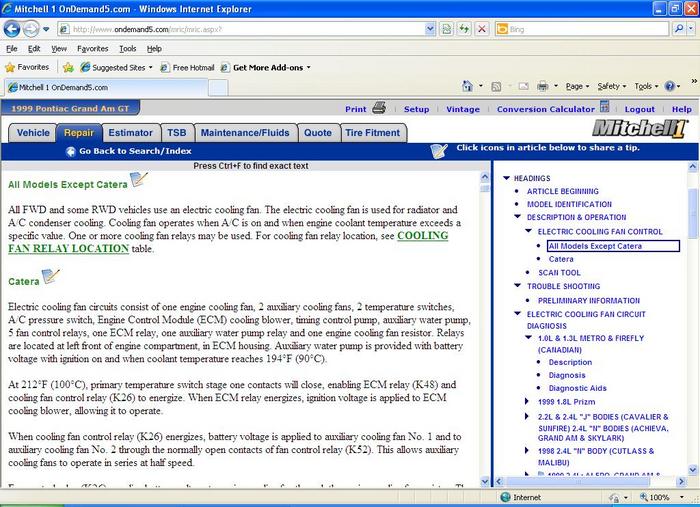This screenshot has width=700, height=507.
Task: Click the Bing search magnifier icon
Action: [679, 29]
